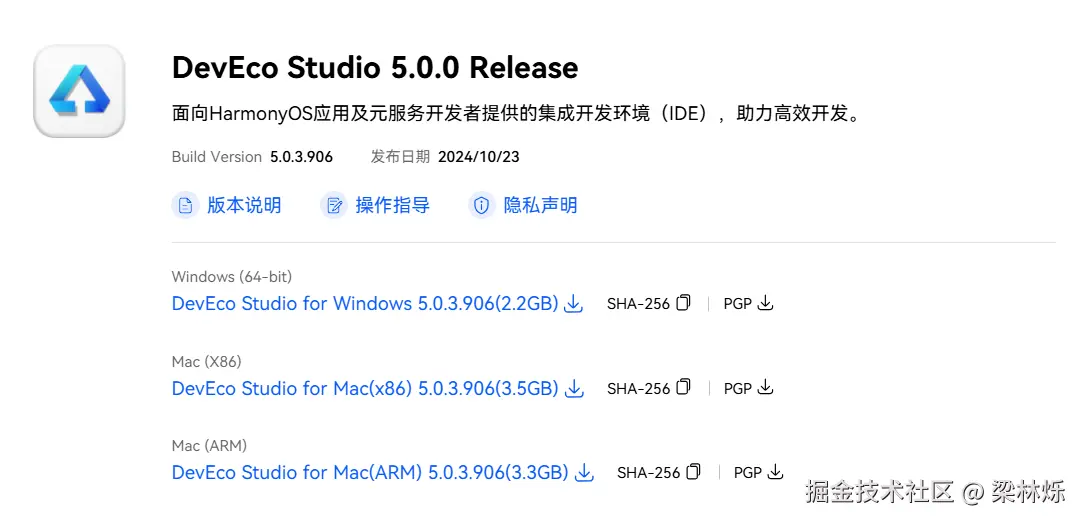Download PGP signature for Mac(ARM) build
1082x522 pixels.
[x=775, y=472]
